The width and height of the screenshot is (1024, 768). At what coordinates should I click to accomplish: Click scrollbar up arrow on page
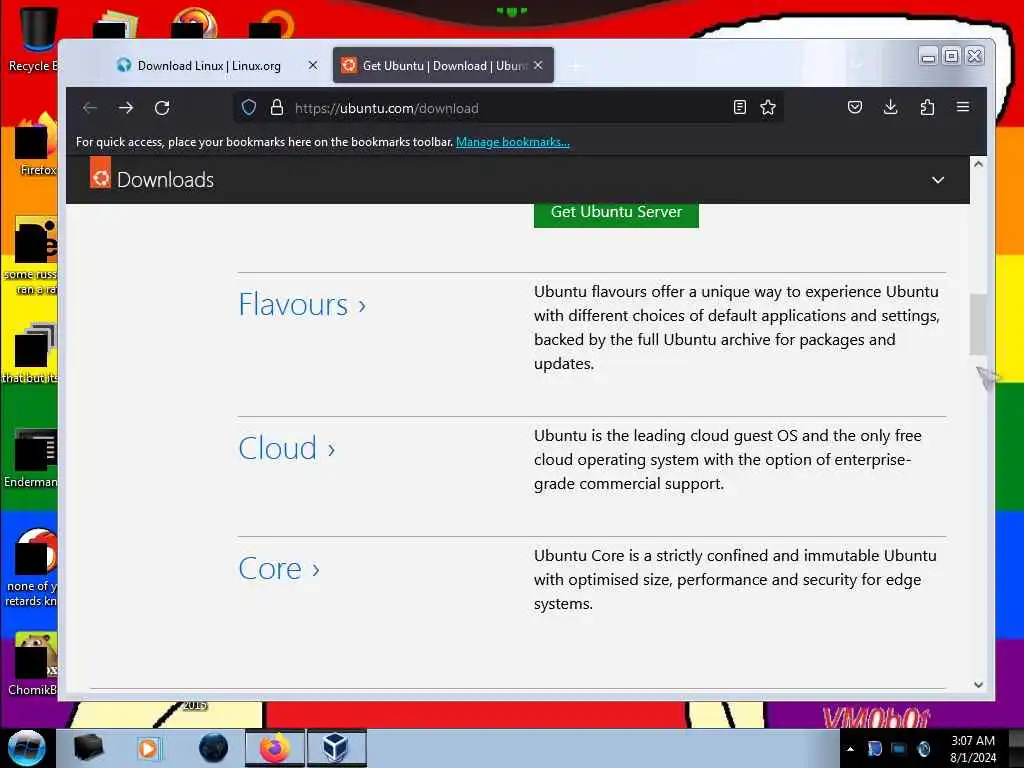coord(978,164)
